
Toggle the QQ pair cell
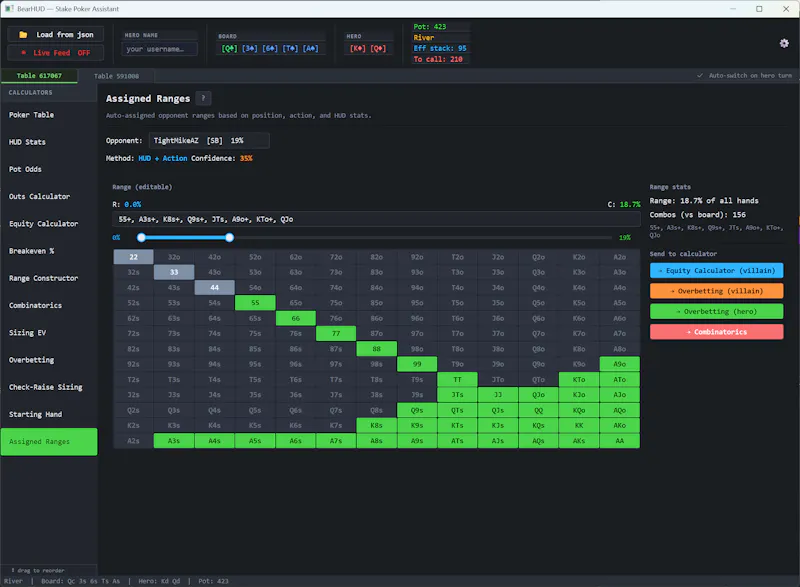point(538,410)
